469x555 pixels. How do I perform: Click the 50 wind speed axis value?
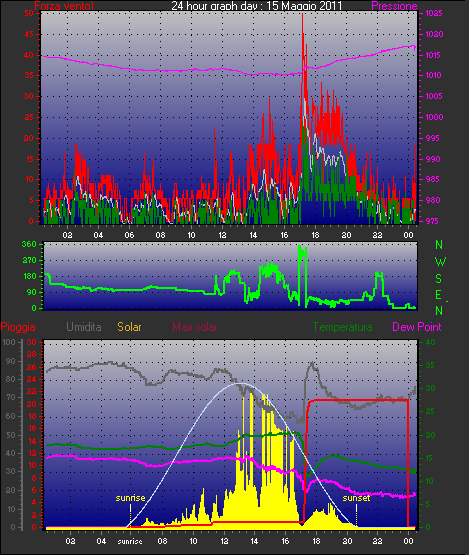tap(29, 13)
